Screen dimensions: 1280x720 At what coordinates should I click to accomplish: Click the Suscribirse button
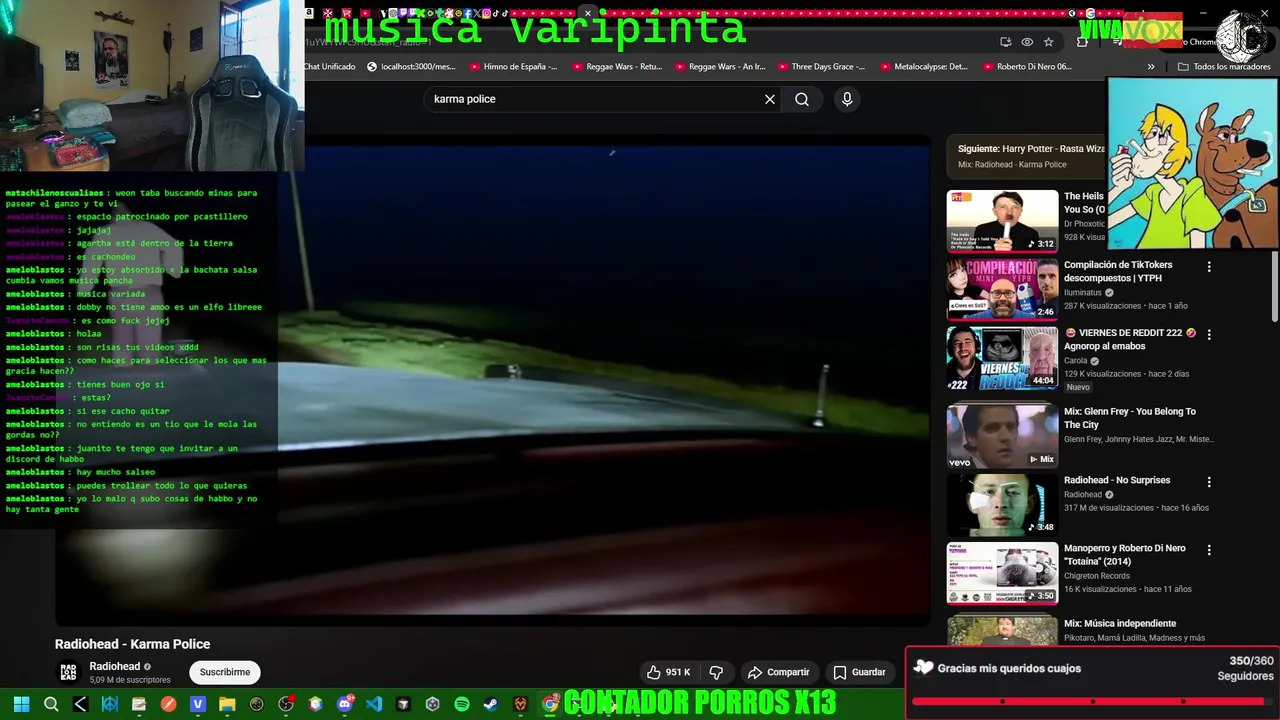click(x=225, y=672)
